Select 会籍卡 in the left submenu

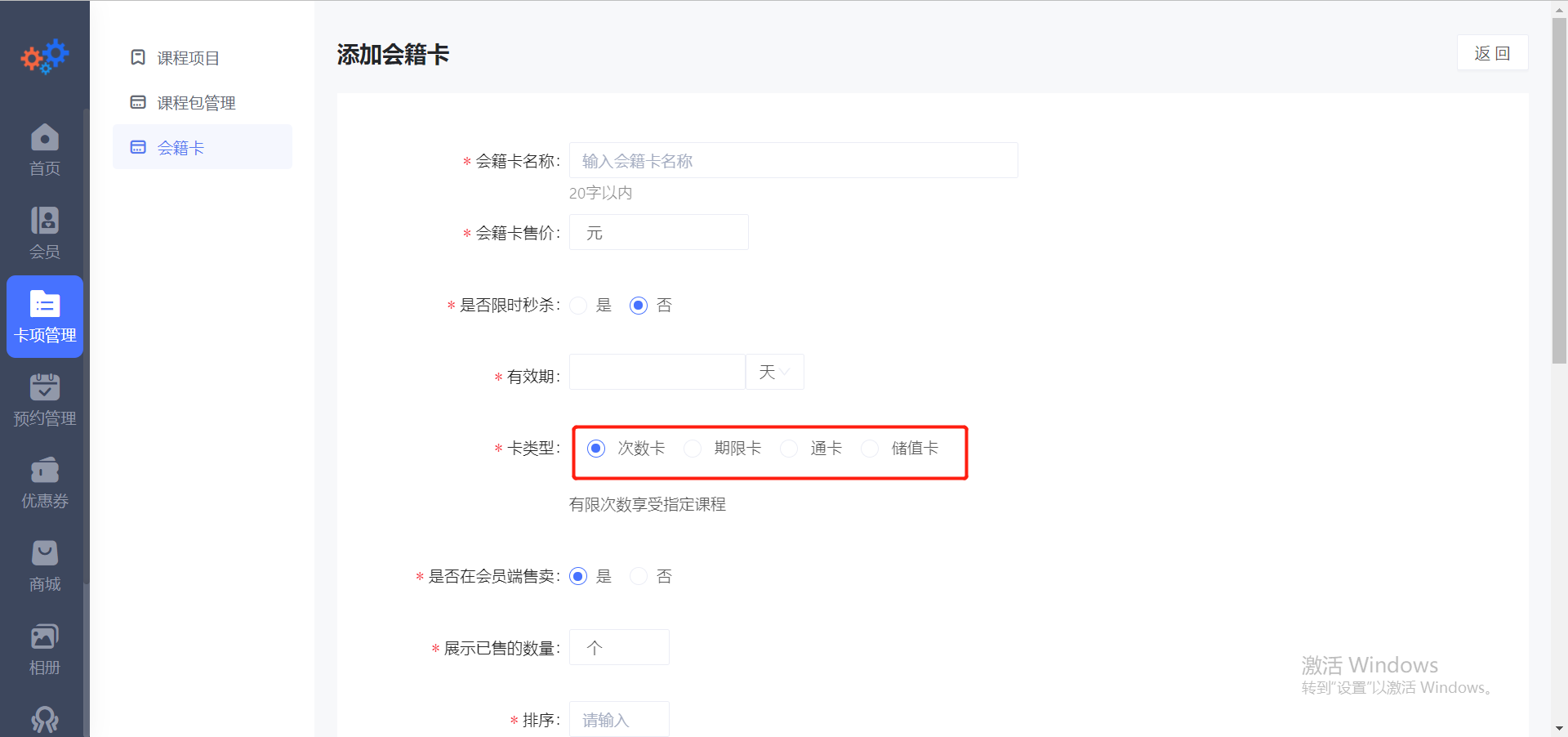(x=181, y=148)
